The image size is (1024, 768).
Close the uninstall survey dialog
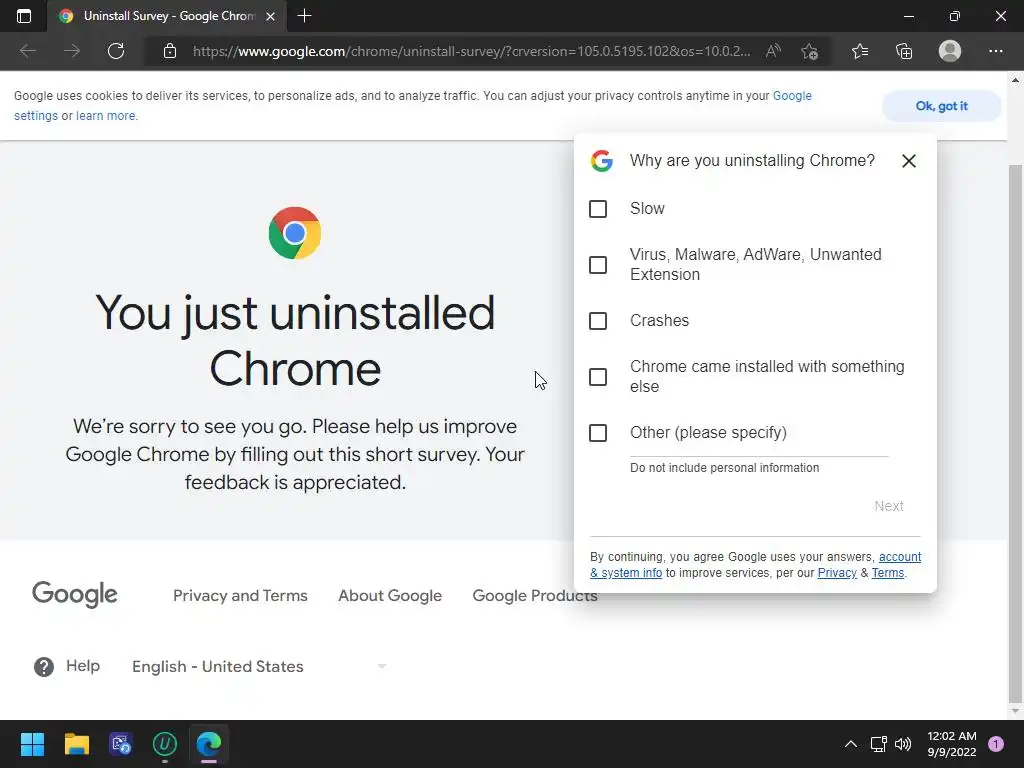tap(908, 161)
